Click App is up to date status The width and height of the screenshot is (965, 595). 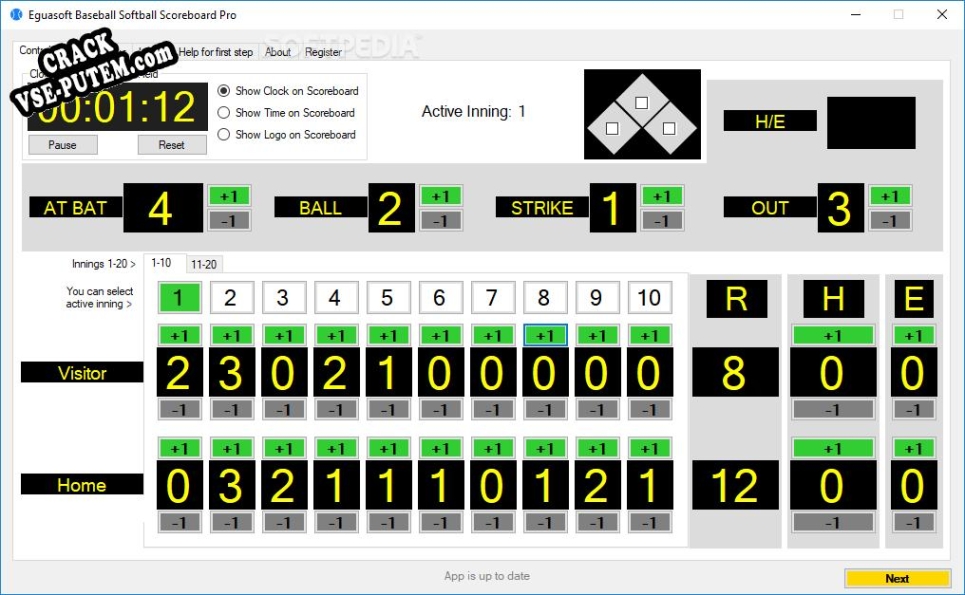point(487,576)
